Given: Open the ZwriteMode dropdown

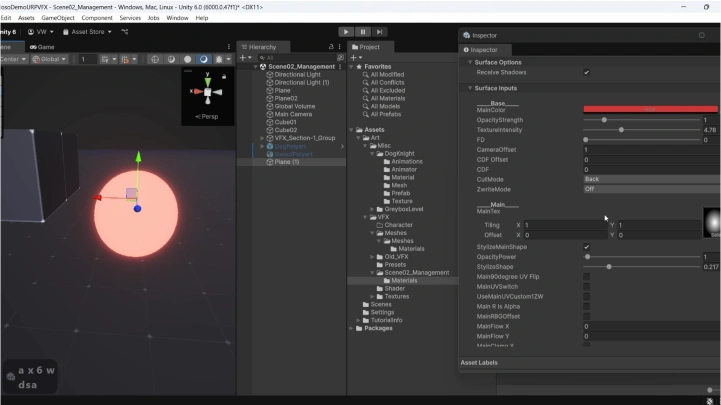Looking at the screenshot, I should pos(652,189).
